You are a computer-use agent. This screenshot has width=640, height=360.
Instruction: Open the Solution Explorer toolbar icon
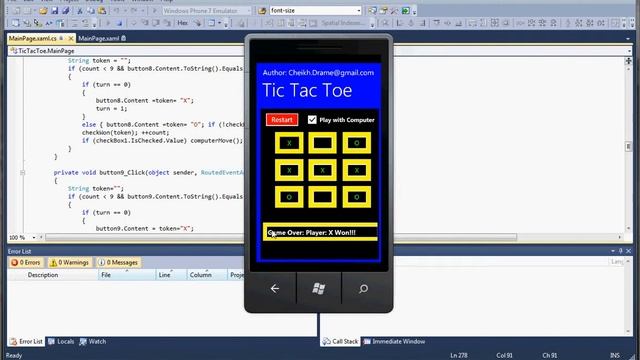point(372,11)
